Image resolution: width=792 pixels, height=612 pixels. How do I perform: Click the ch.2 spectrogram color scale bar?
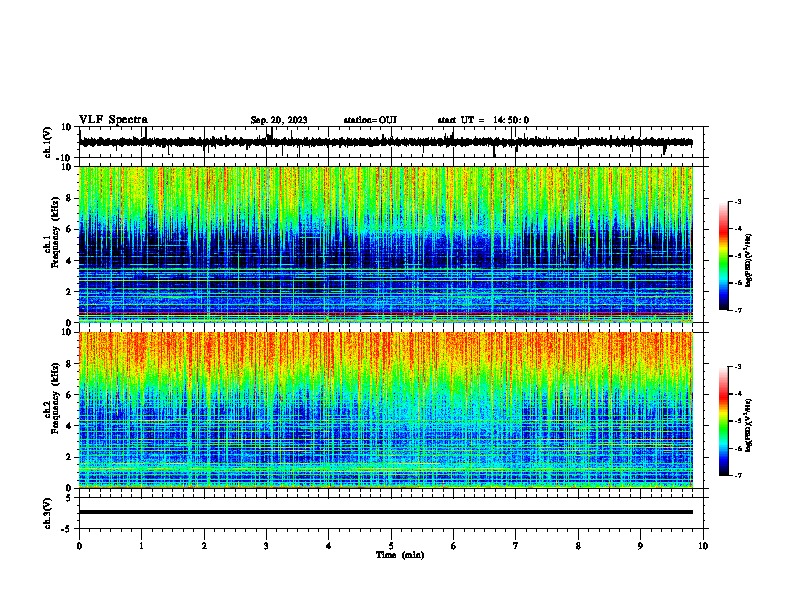pos(724,421)
